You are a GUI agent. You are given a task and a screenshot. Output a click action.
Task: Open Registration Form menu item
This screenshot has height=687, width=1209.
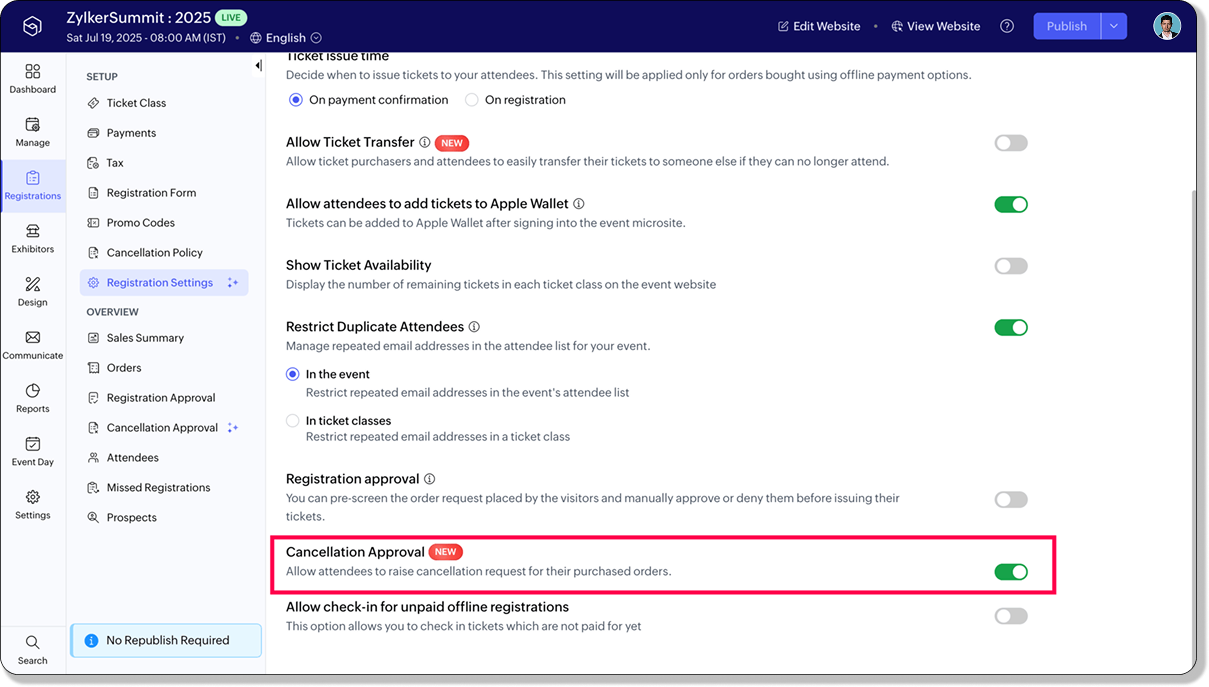(142, 193)
